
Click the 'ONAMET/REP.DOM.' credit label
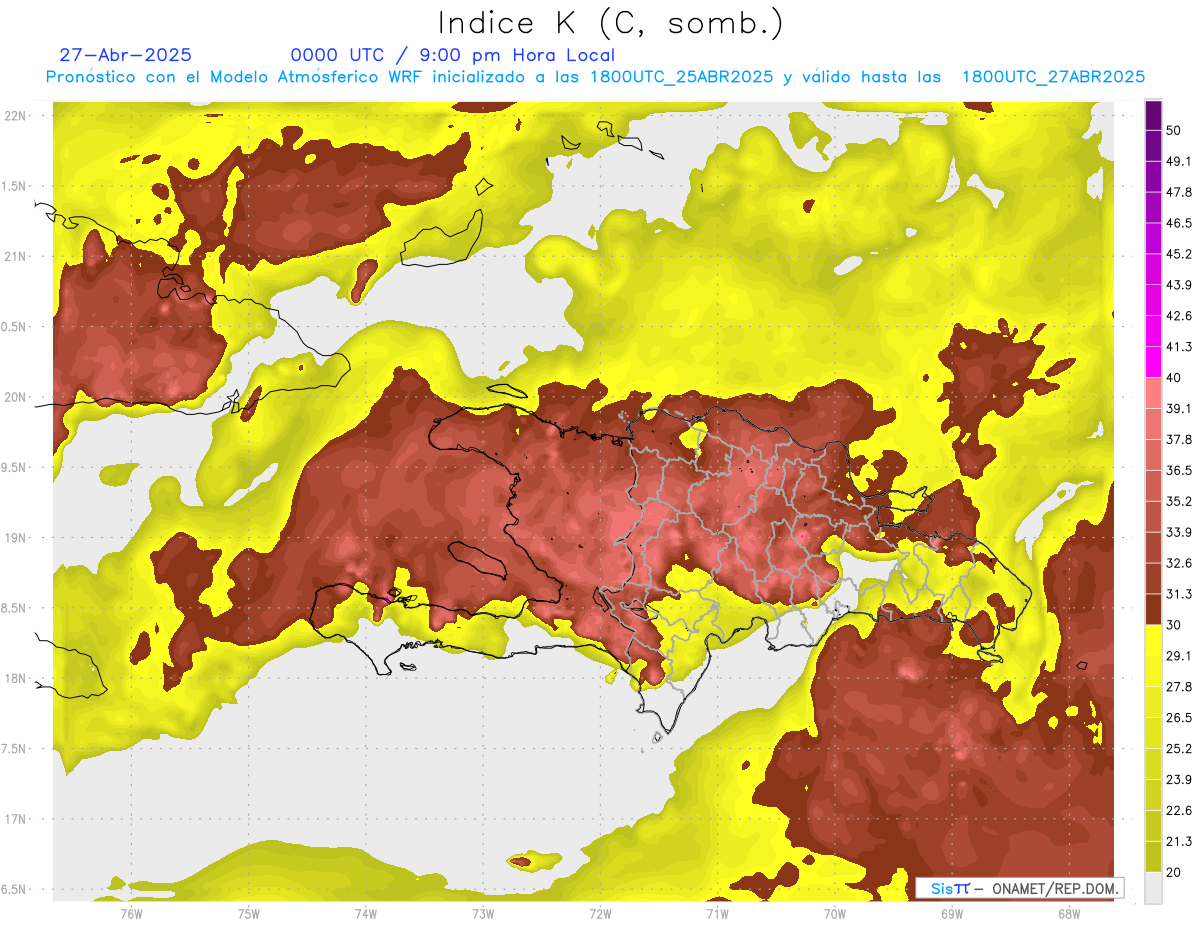click(1057, 888)
